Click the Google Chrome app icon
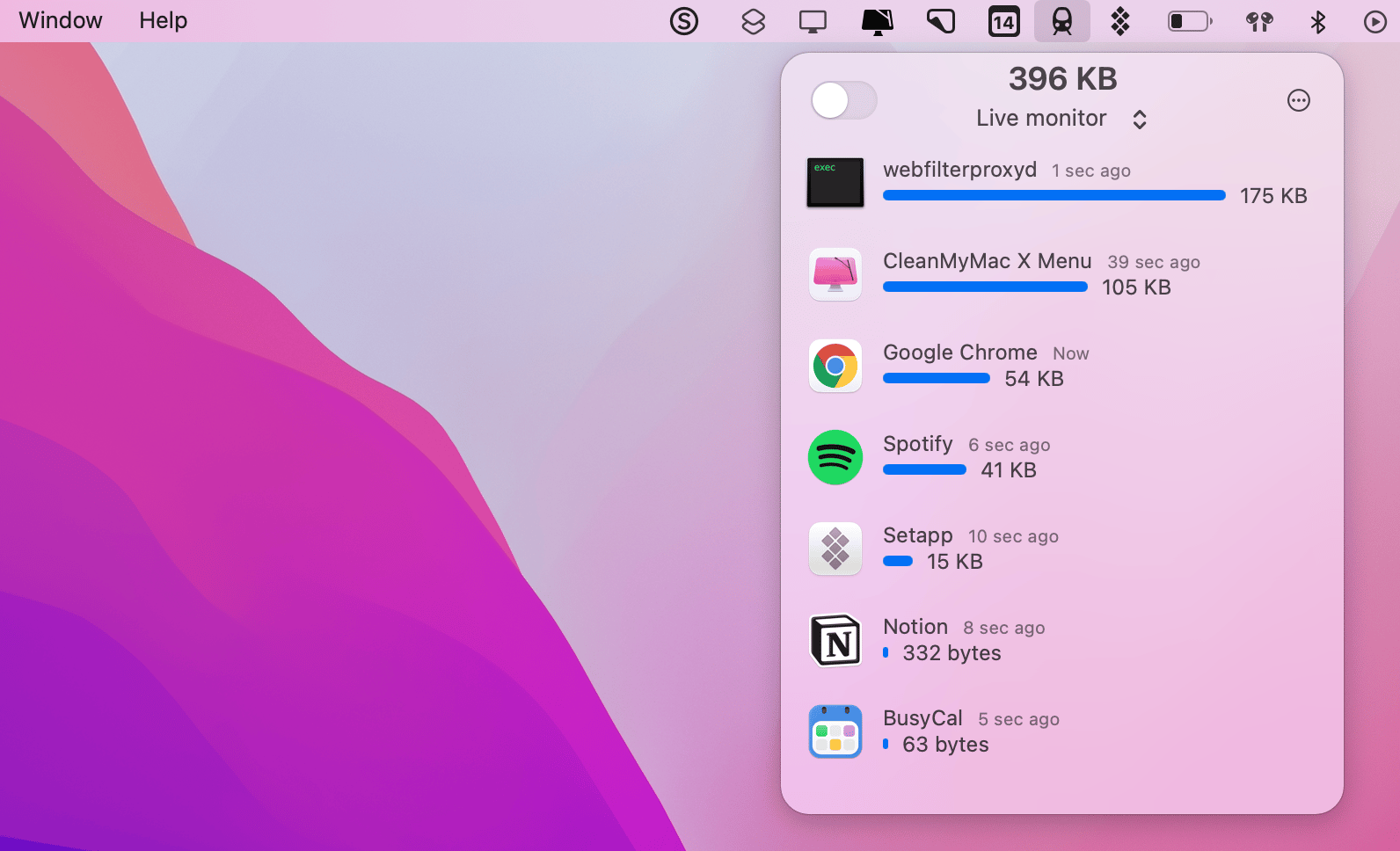1400x851 pixels. point(835,366)
